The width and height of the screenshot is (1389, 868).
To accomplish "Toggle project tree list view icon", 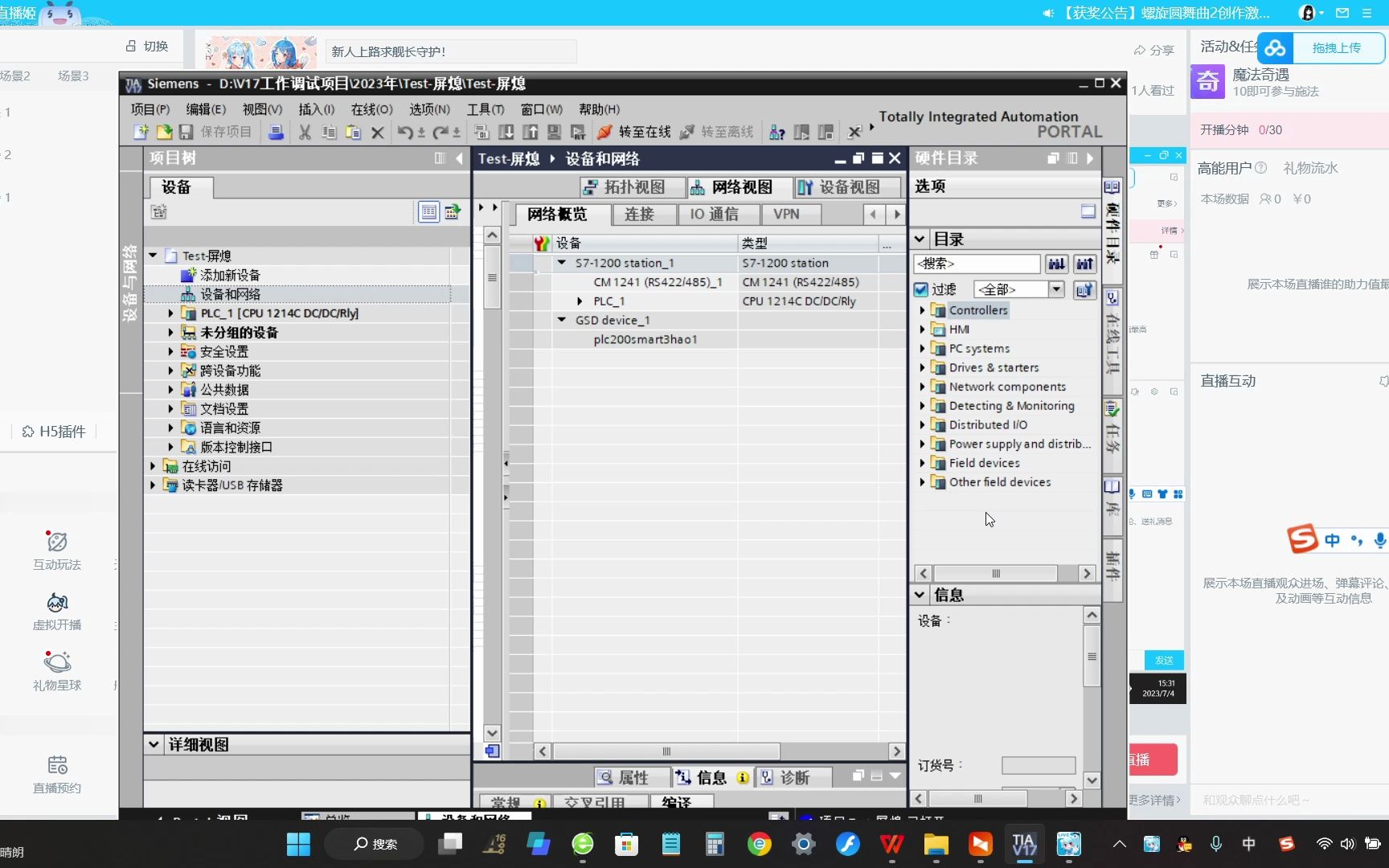I will click(x=429, y=212).
